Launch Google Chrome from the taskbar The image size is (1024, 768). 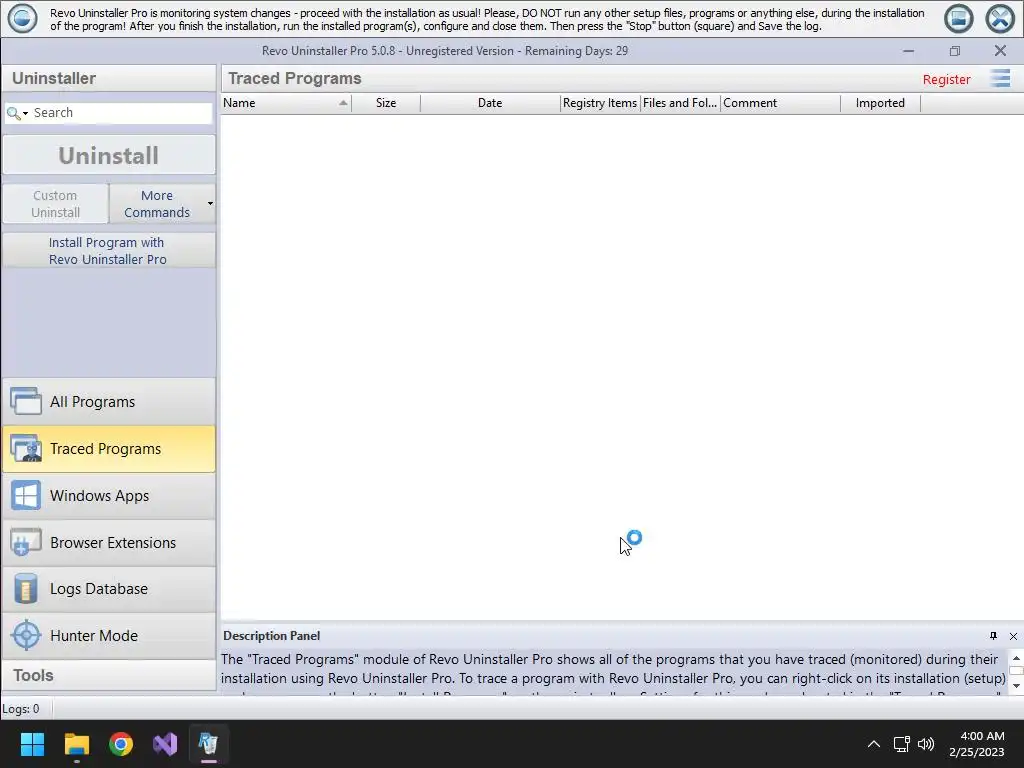coord(121,744)
